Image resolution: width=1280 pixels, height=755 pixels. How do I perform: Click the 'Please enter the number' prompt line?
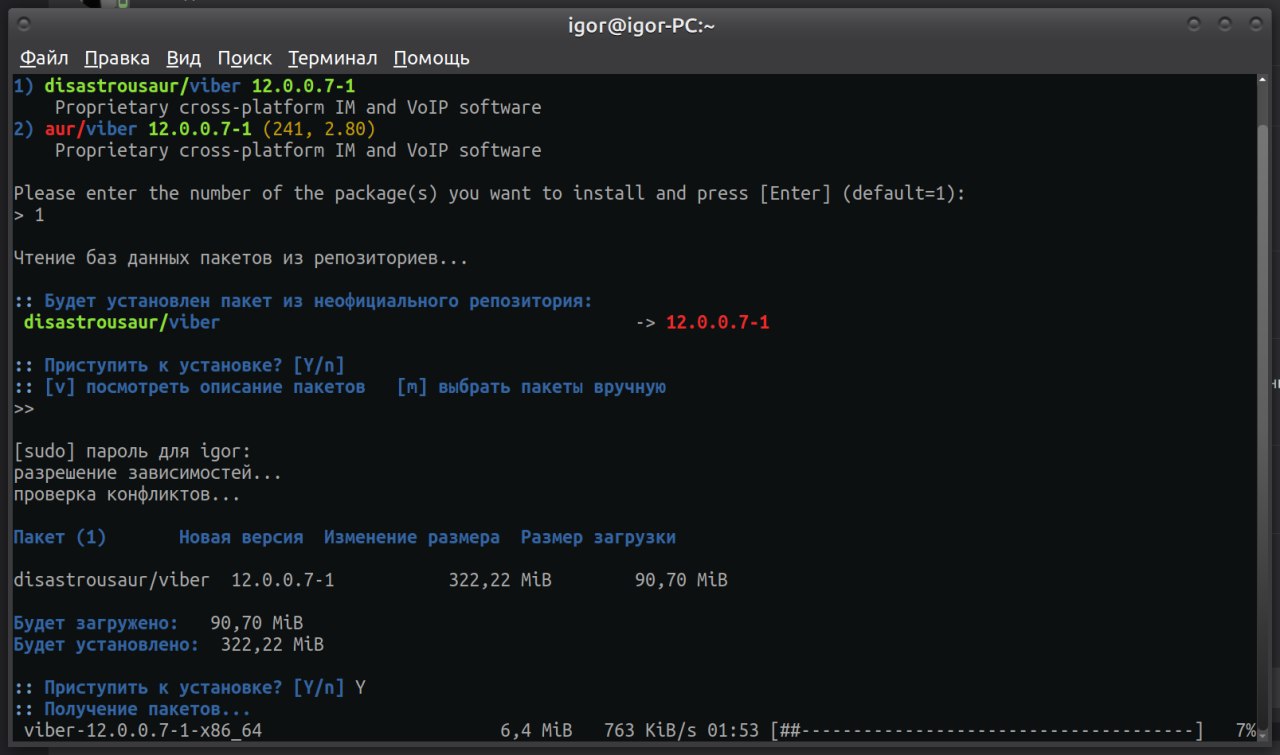point(490,194)
